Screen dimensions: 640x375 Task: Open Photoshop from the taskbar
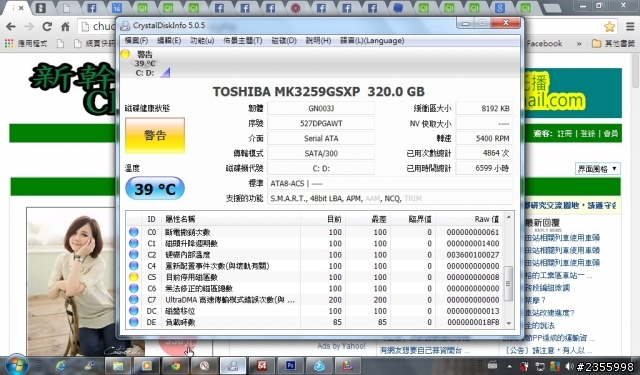click(x=290, y=366)
